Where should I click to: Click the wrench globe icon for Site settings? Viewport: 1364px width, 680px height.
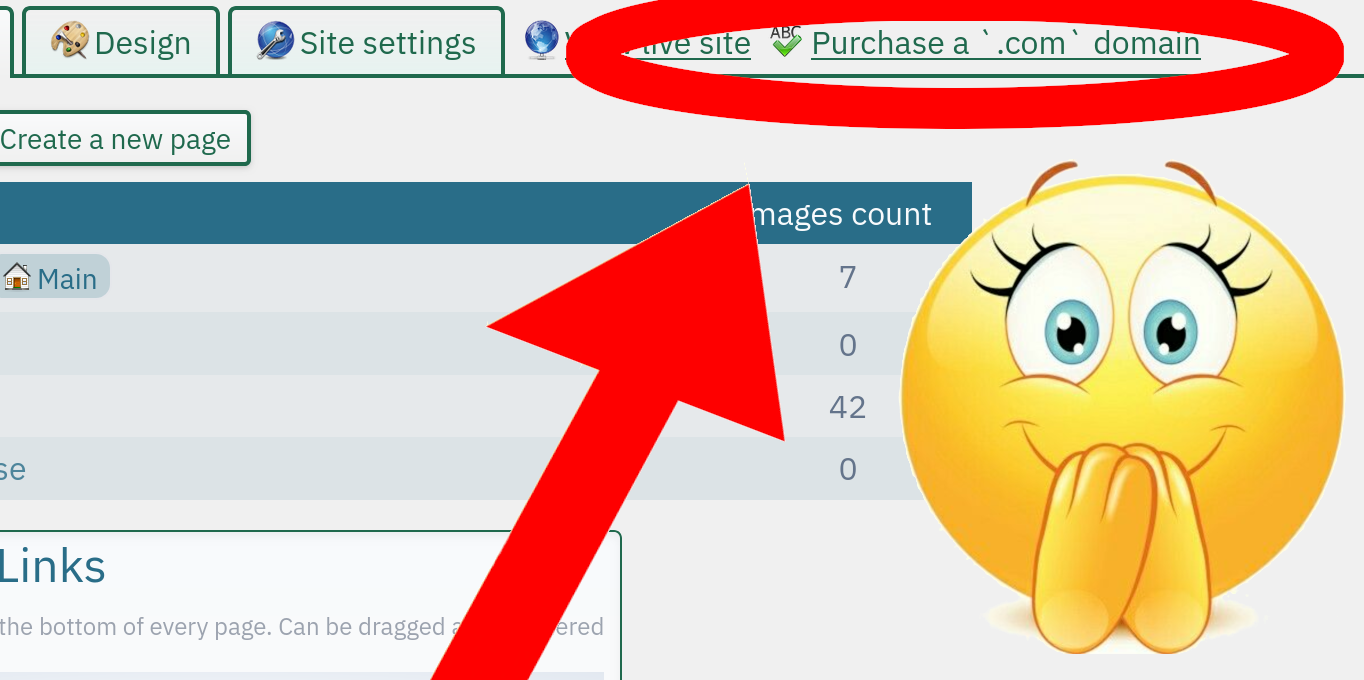coord(275,42)
